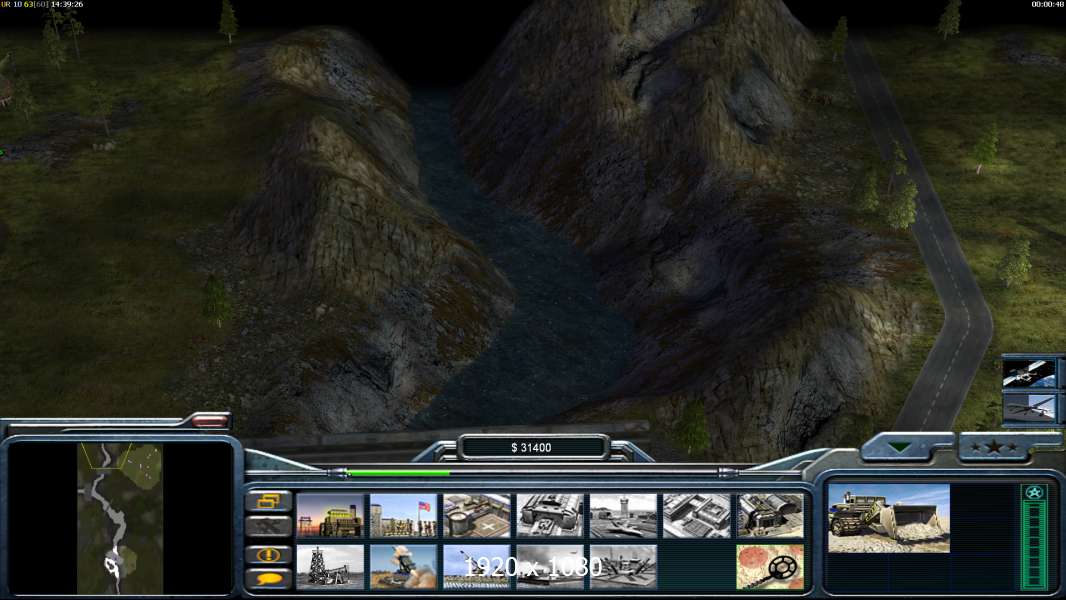This screenshot has height=600, width=1066.
Task: Click the last greyed-out icon in top row
Action: [x=770, y=516]
